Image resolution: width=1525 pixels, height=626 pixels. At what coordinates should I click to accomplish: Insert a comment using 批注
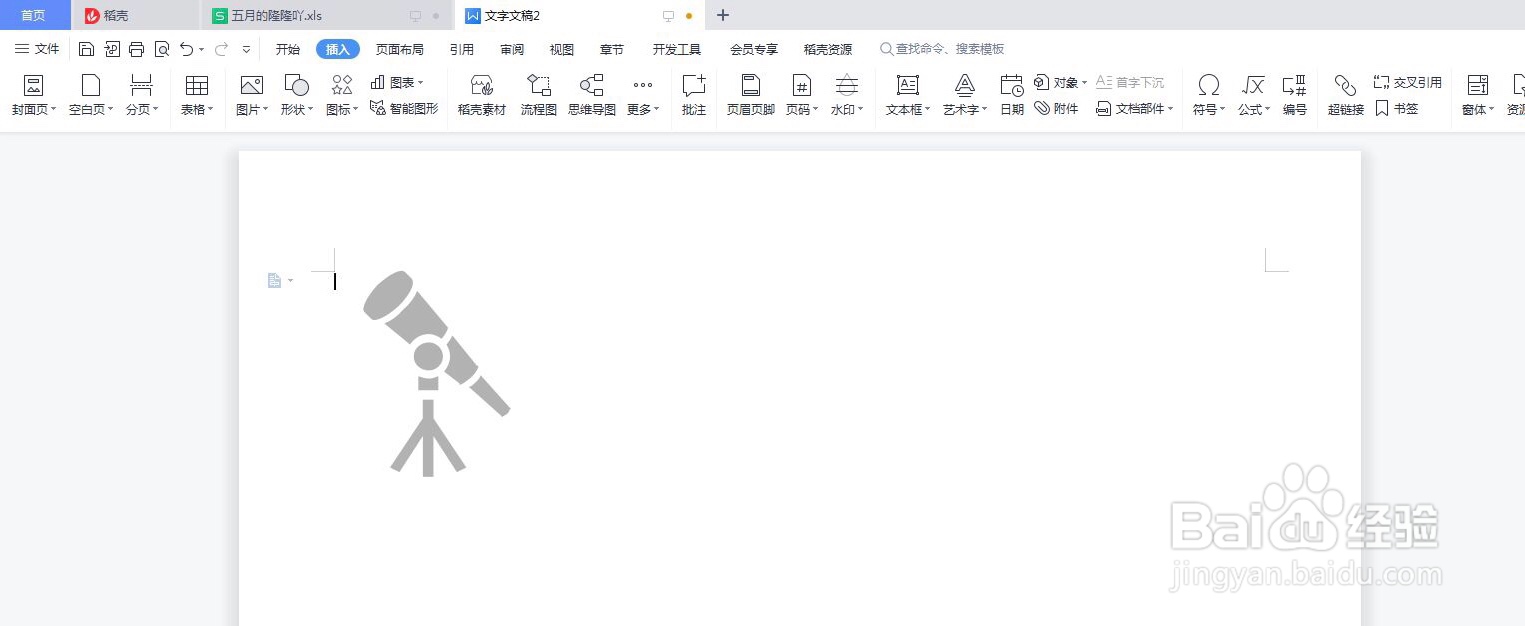click(693, 95)
